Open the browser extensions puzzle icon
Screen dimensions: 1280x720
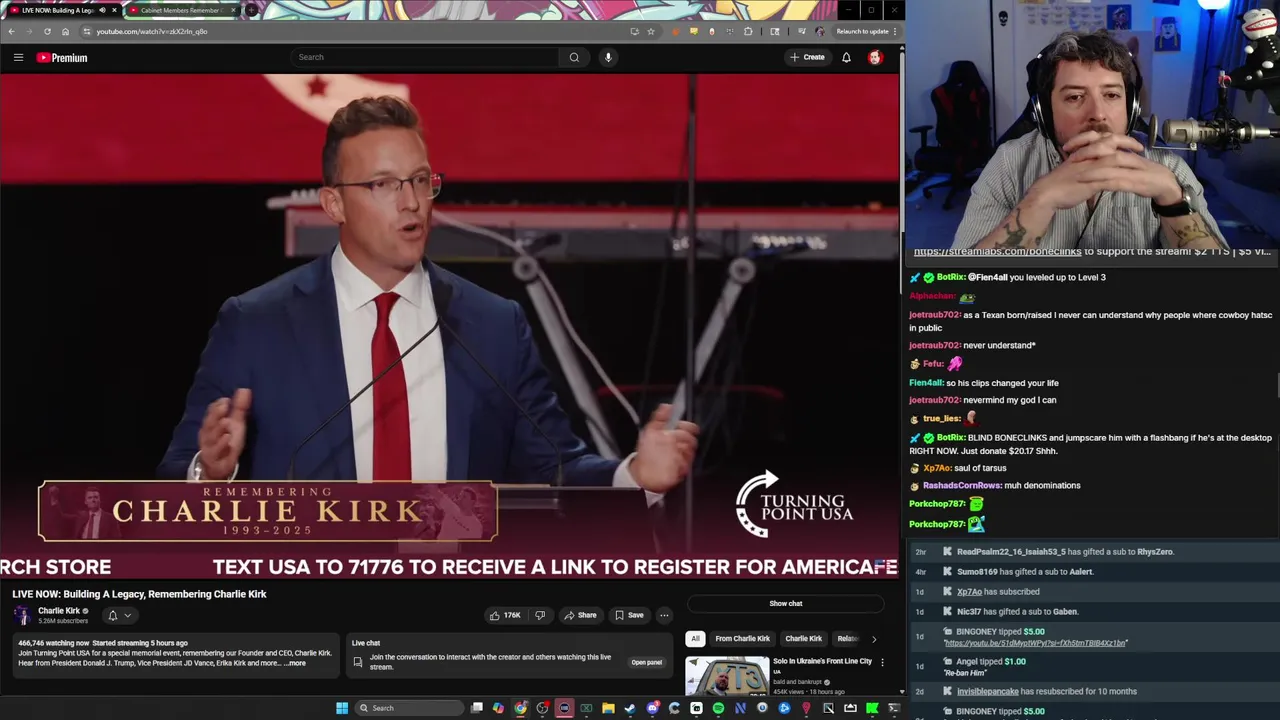(748, 31)
